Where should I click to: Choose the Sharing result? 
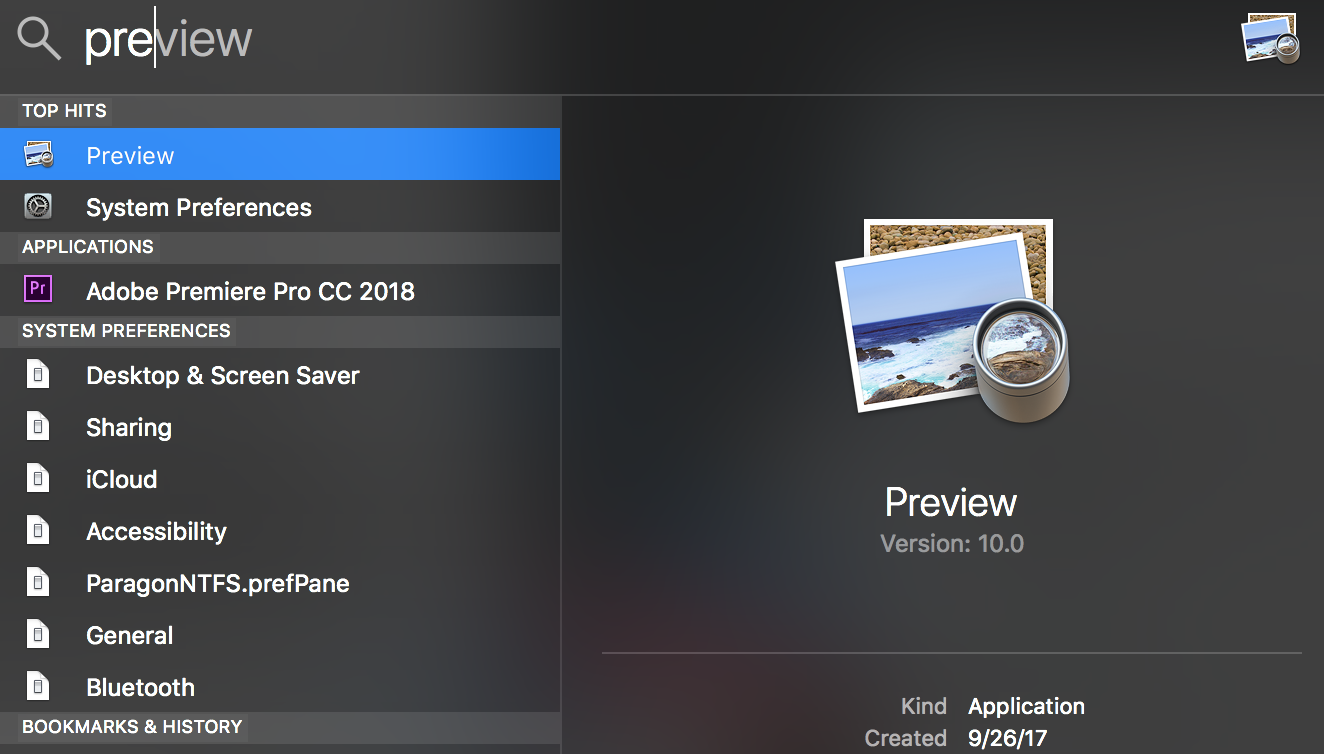click(x=280, y=427)
